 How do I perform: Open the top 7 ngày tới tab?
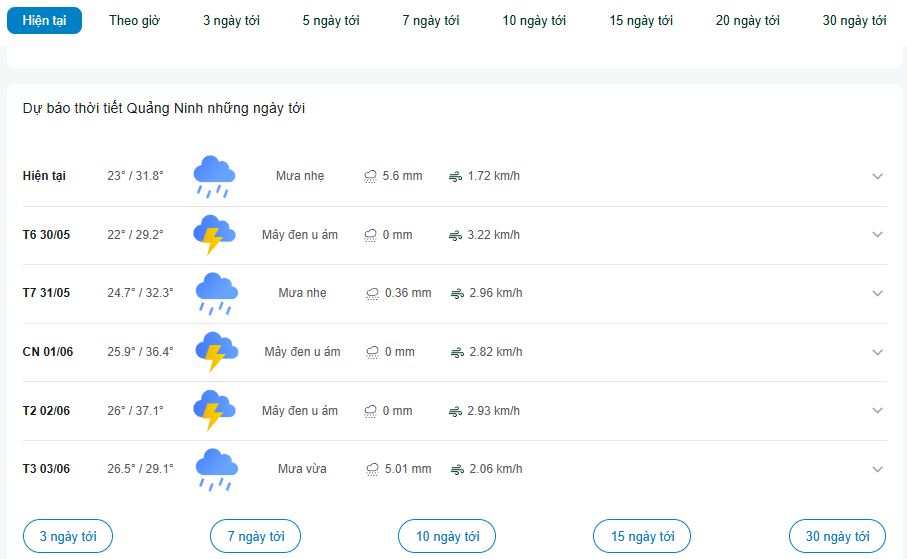[x=431, y=20]
